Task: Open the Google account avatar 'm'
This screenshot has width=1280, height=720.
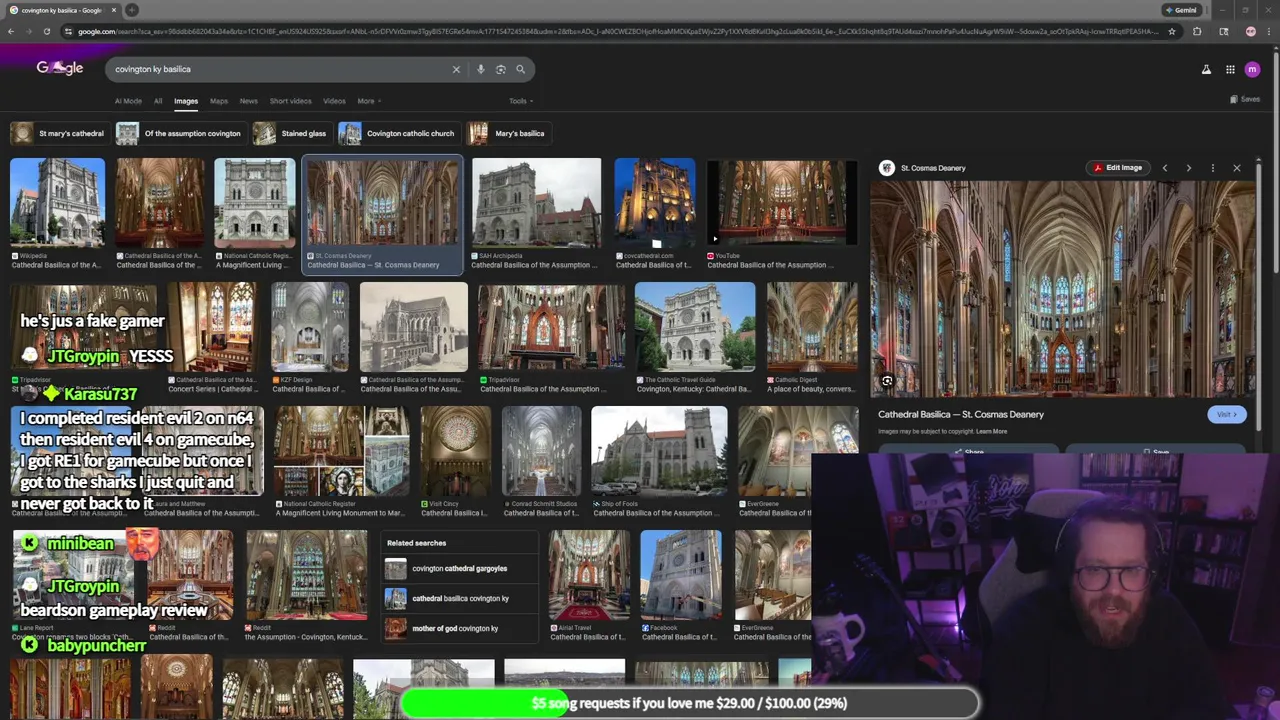Action: [1253, 69]
